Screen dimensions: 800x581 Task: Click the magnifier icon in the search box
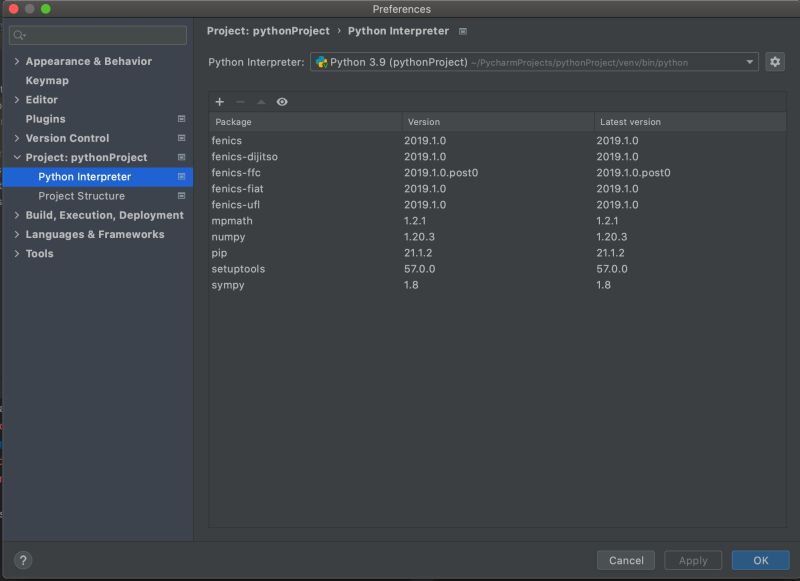point(17,34)
